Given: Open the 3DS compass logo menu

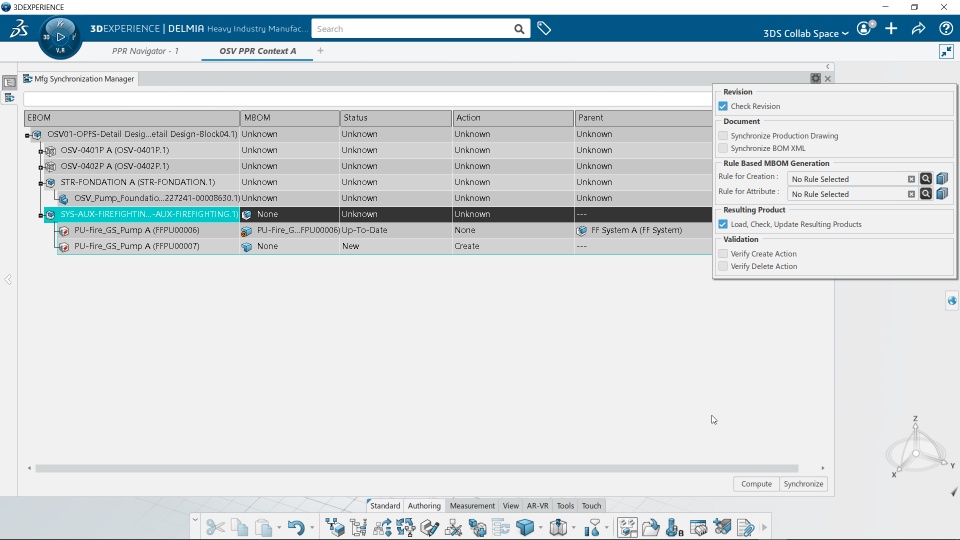Looking at the screenshot, I should tap(19, 29).
